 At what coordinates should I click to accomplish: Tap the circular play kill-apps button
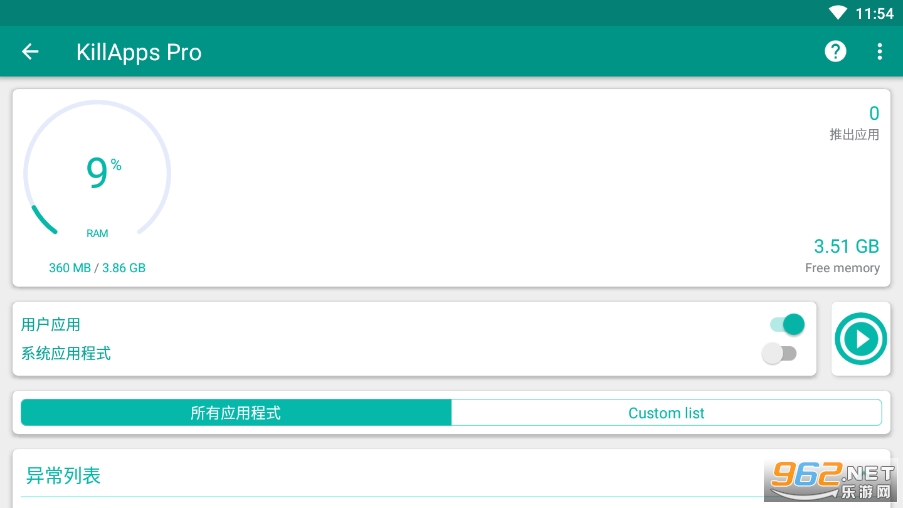tap(861, 339)
